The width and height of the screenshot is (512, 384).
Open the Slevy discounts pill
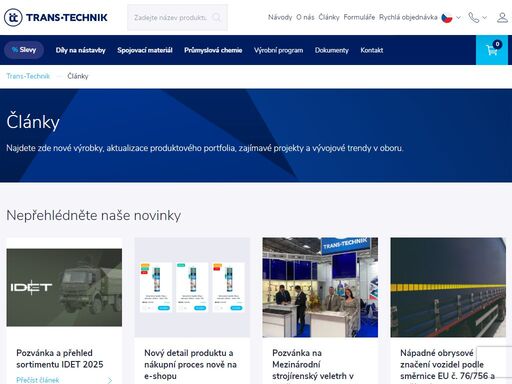click(x=24, y=50)
